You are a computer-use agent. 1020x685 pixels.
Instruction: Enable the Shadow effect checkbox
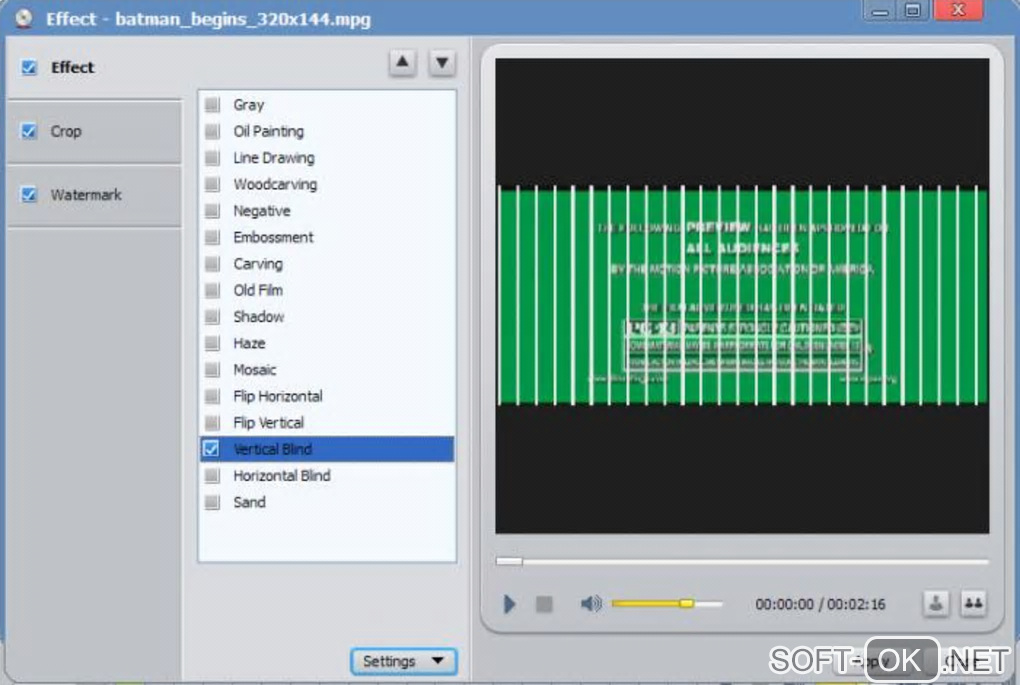212,317
